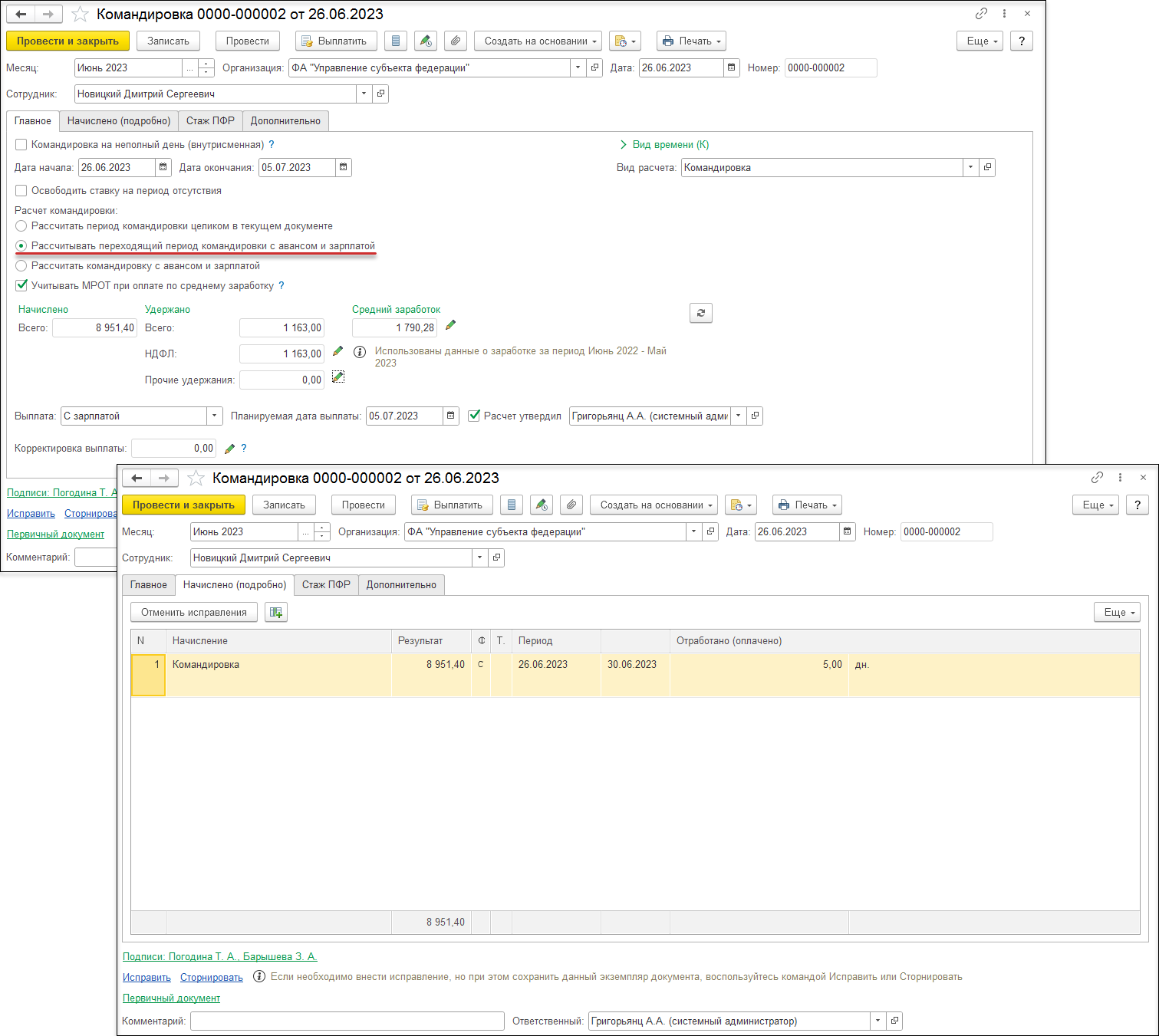This screenshot has height=1036, width=1159.
Task: Toggle Расчет утвердил checkbox
Action: [474, 416]
